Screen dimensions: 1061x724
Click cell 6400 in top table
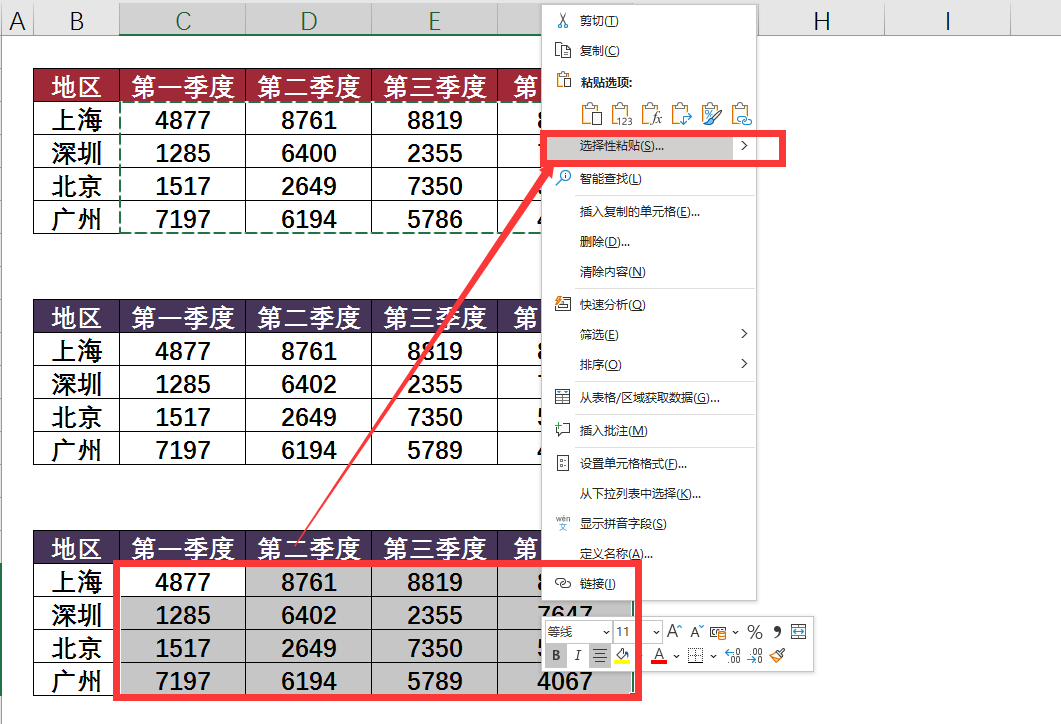309,152
